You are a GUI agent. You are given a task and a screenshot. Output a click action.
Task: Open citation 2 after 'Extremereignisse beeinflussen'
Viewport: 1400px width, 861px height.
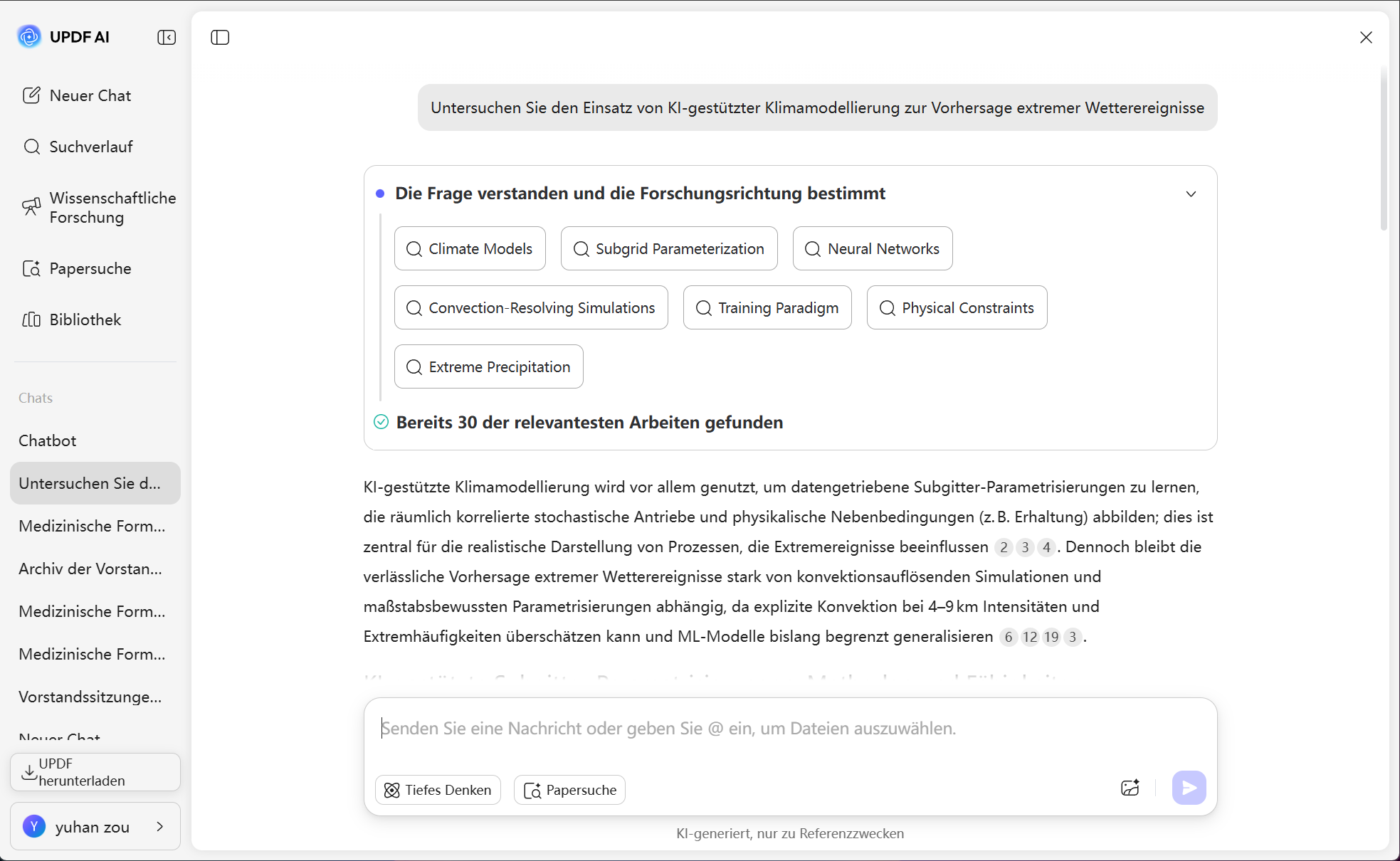pos(1004,547)
